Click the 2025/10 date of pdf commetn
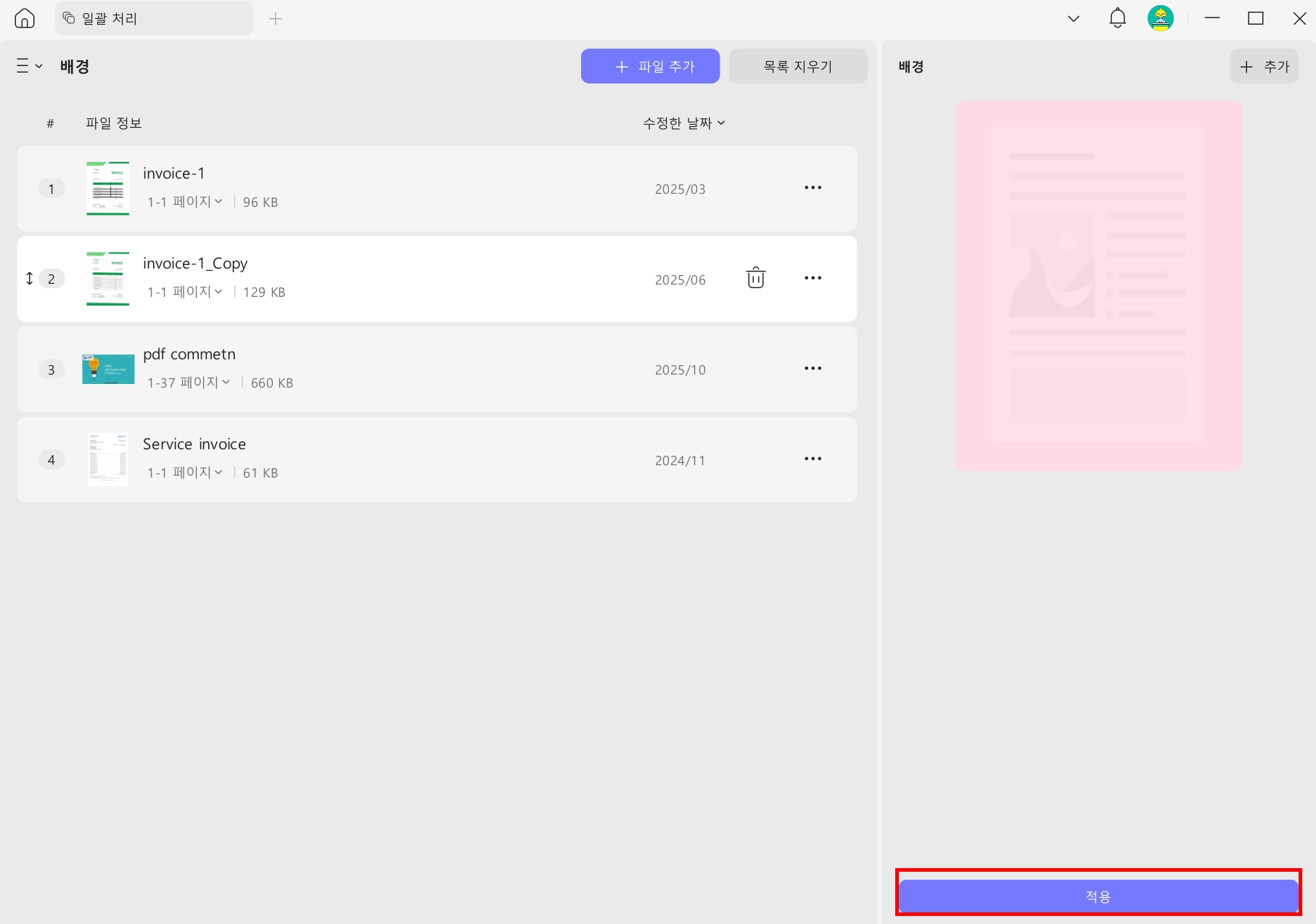The height and width of the screenshot is (924, 1316). [680, 370]
